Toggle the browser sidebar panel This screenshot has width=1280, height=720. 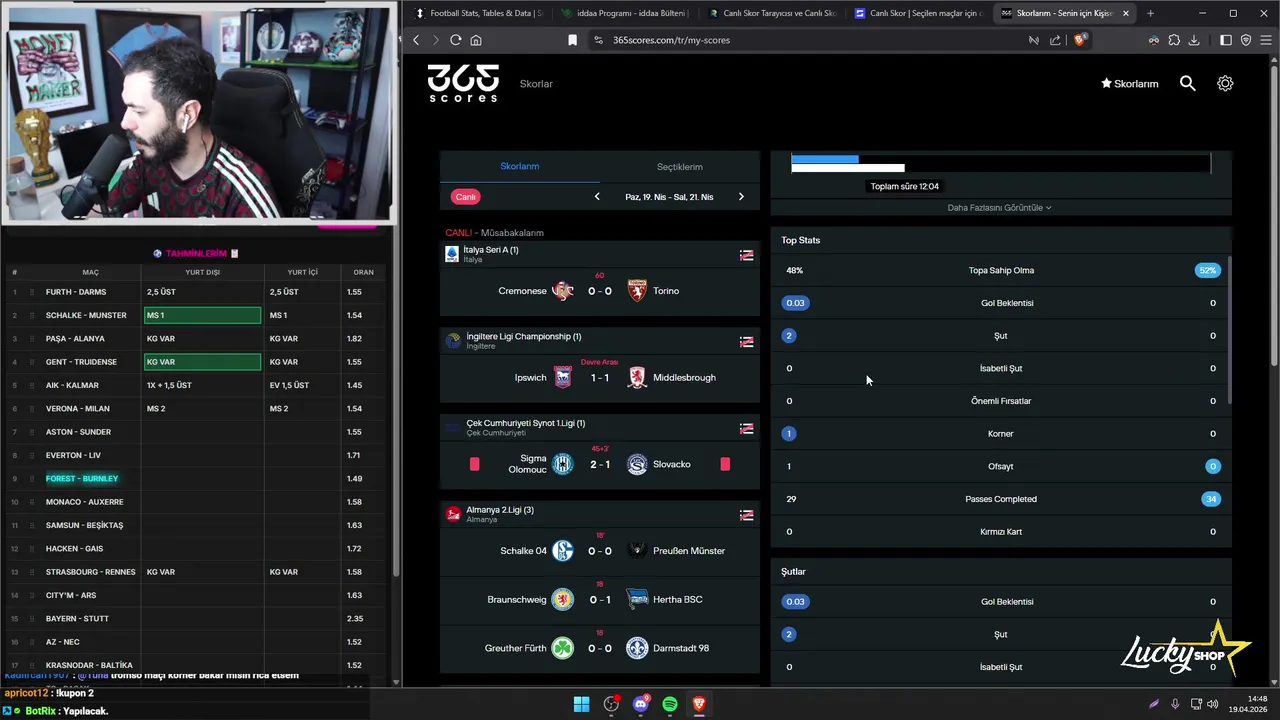tap(1226, 40)
